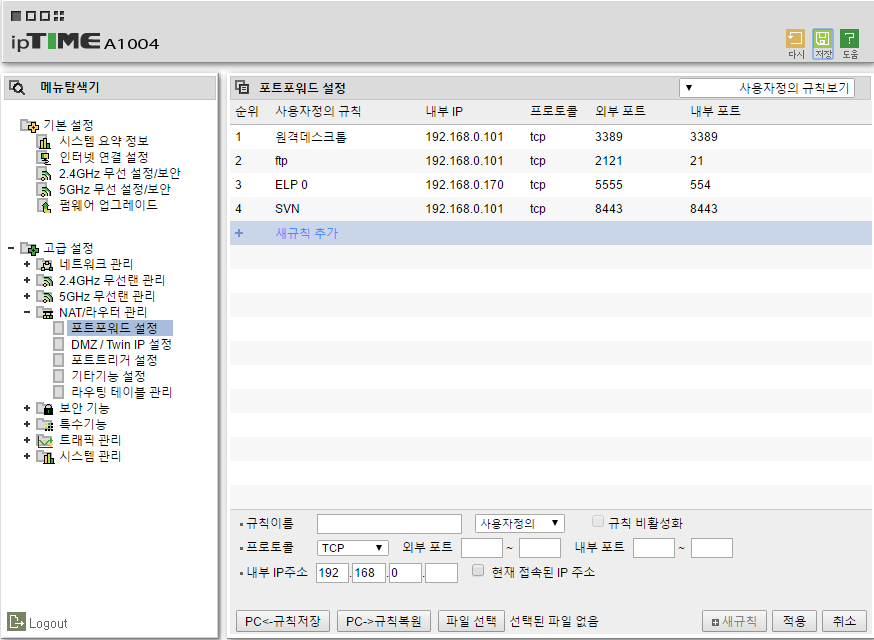Screen dimensions: 874x640
Task: Expand the 2.4GHz 무선랜 관리 node
Action: [27, 280]
